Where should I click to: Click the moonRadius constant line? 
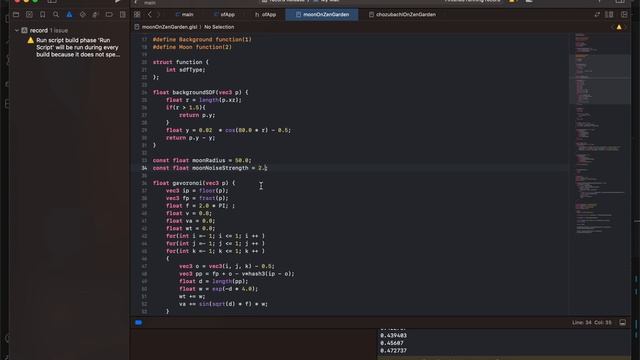[x=202, y=160]
